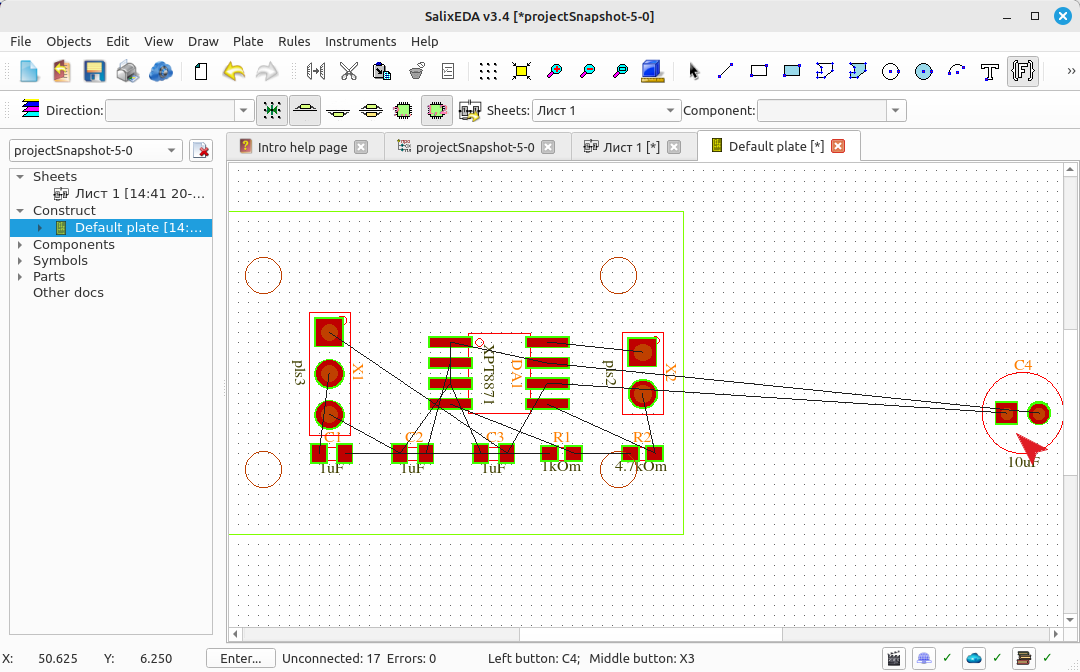
Task: Zoom to window with the third magnifier icon
Action: click(x=620, y=71)
